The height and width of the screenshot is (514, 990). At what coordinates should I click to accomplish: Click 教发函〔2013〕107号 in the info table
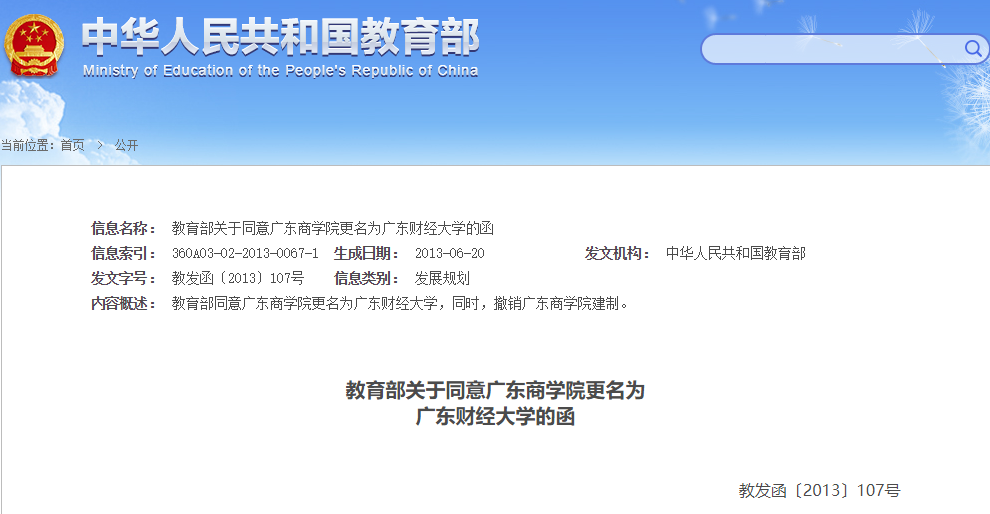[238, 278]
